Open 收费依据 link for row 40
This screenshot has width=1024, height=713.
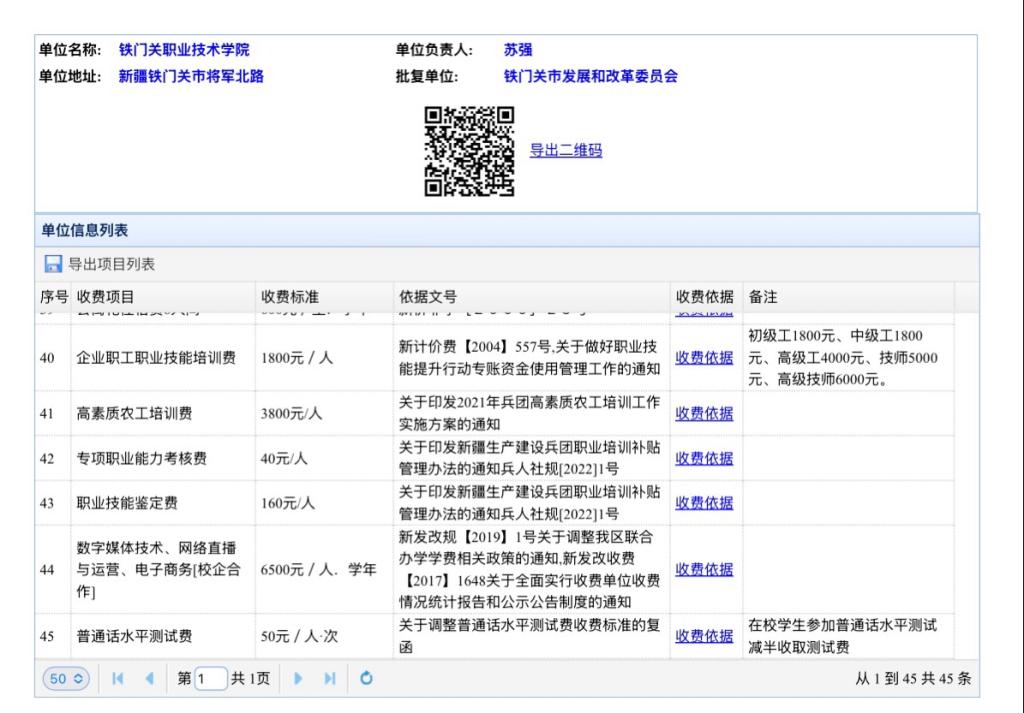pyautogui.click(x=704, y=358)
